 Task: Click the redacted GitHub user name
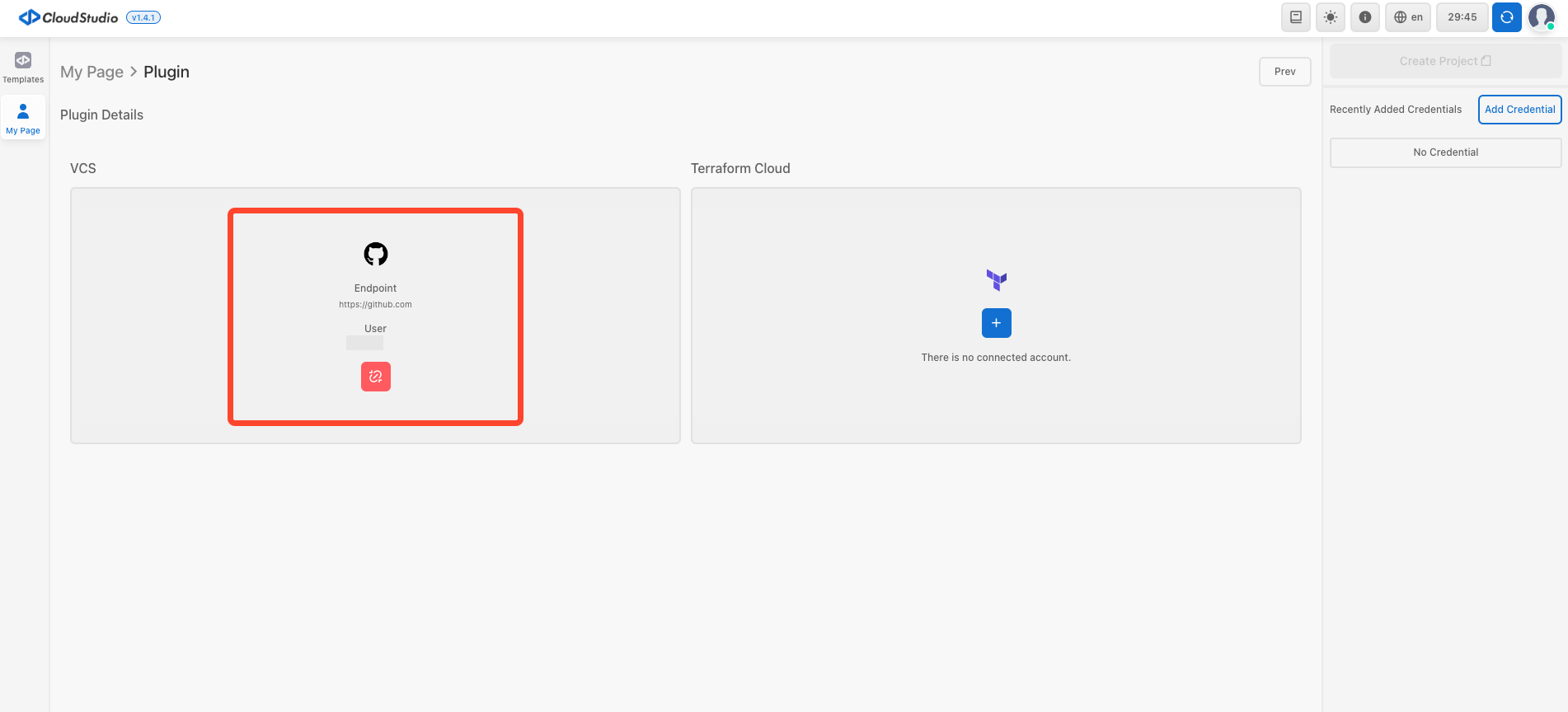364,343
